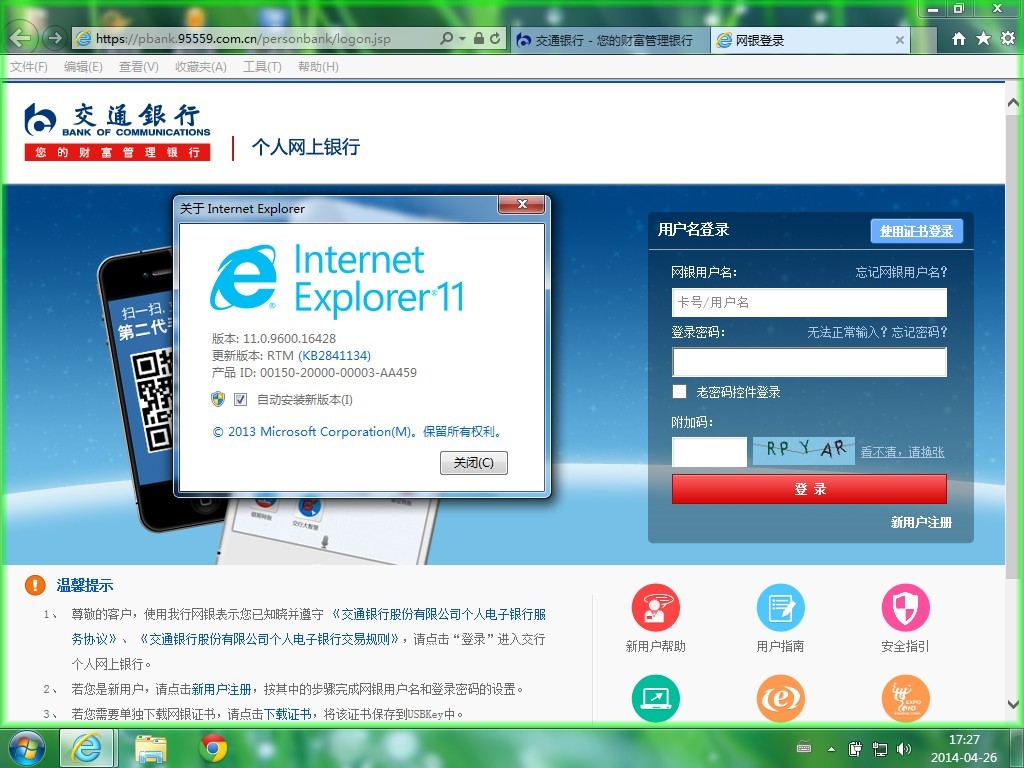1024x768 pixels.
Task: Focus the 附加码 captcha input box
Action: point(709,451)
